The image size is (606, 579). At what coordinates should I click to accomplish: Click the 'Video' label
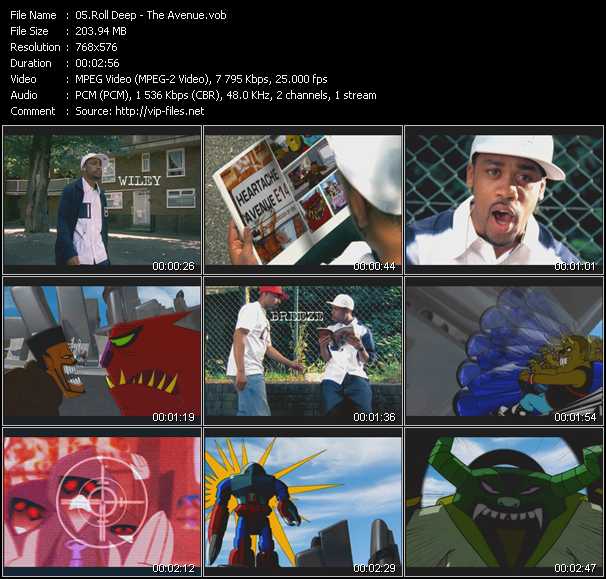point(23,79)
